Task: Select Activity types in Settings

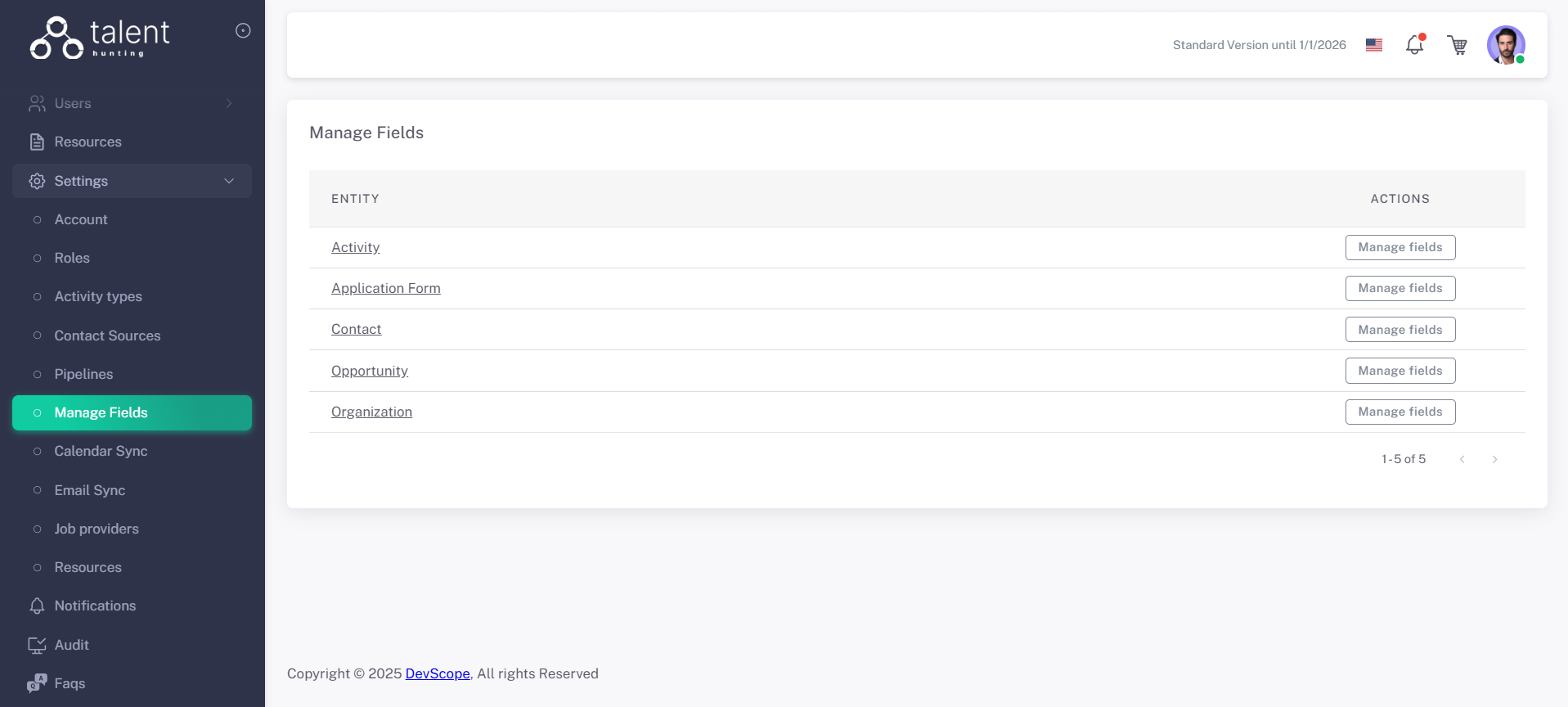Action: 98,296
